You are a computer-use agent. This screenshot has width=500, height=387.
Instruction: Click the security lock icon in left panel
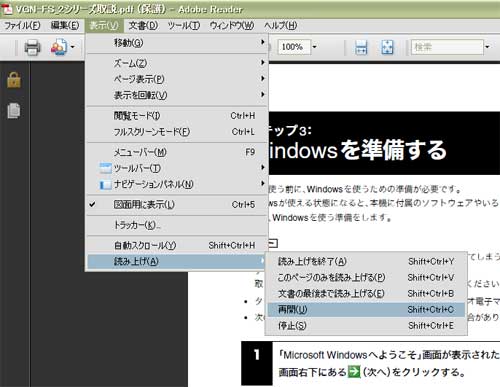coord(14,80)
